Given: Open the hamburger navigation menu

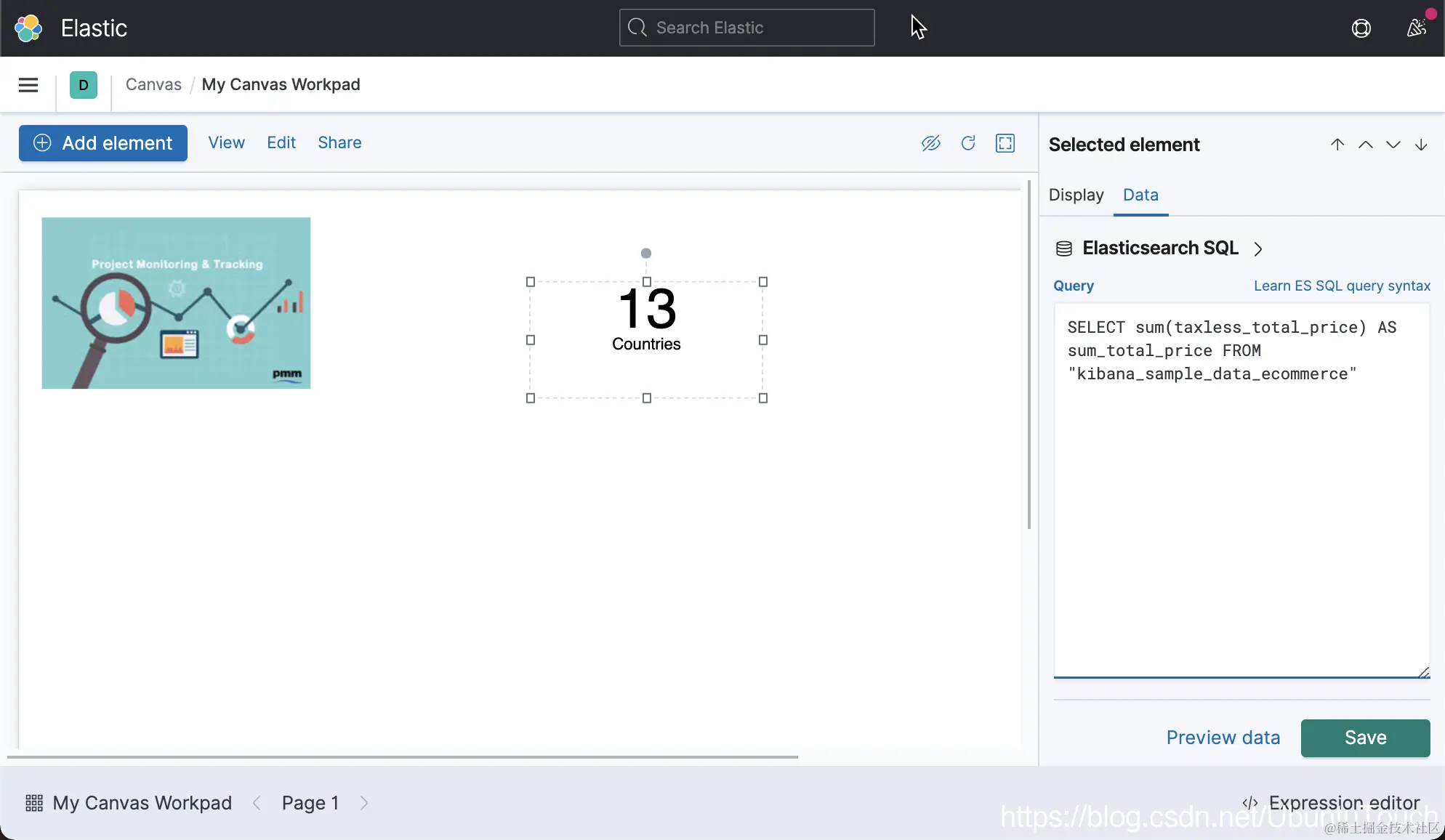Looking at the screenshot, I should point(28,85).
